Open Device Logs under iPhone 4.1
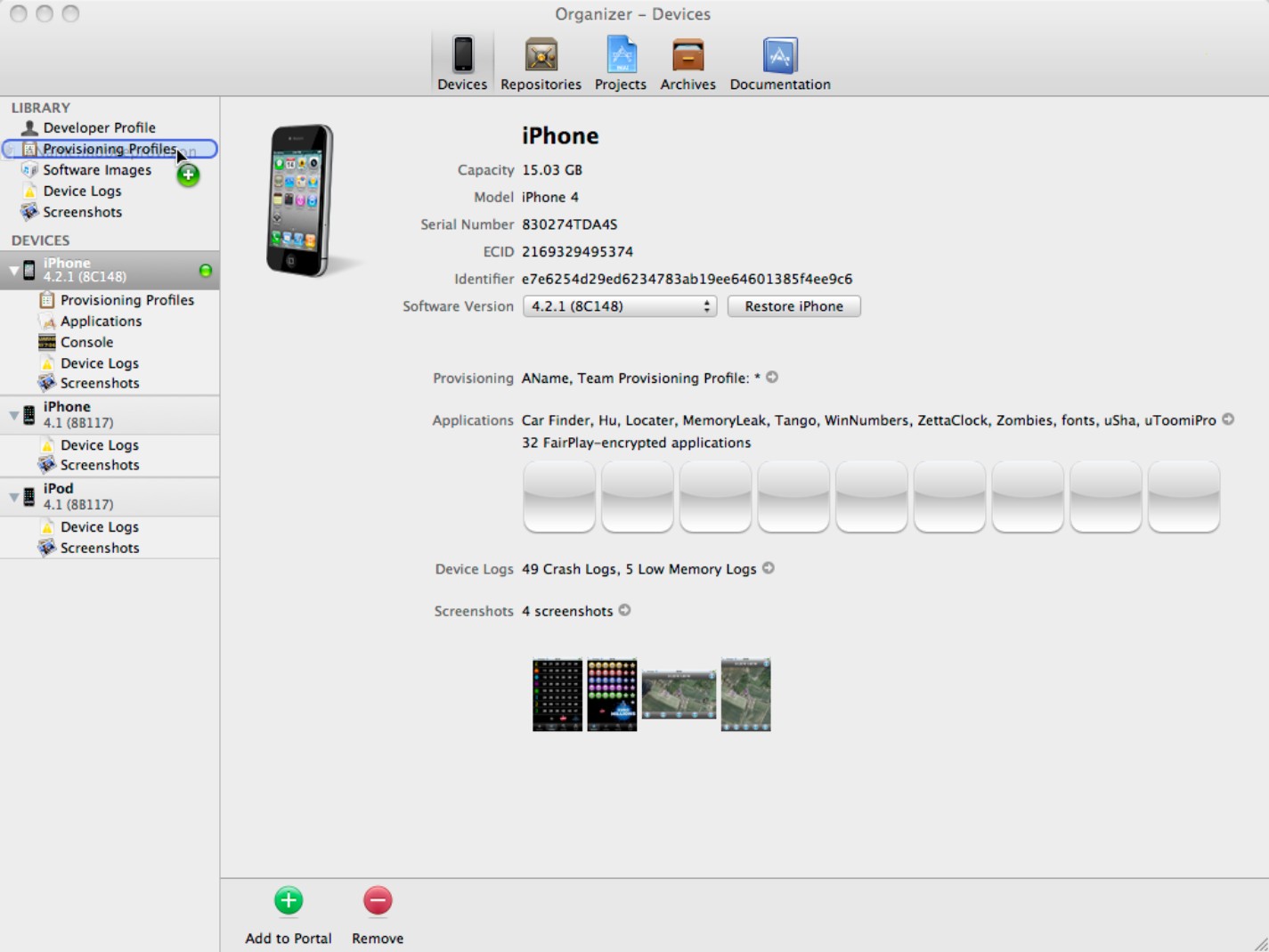 pos(110,445)
